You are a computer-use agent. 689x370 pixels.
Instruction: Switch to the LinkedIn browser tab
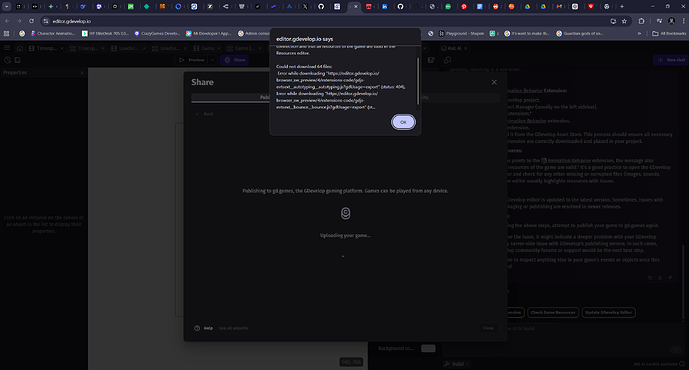(384, 7)
